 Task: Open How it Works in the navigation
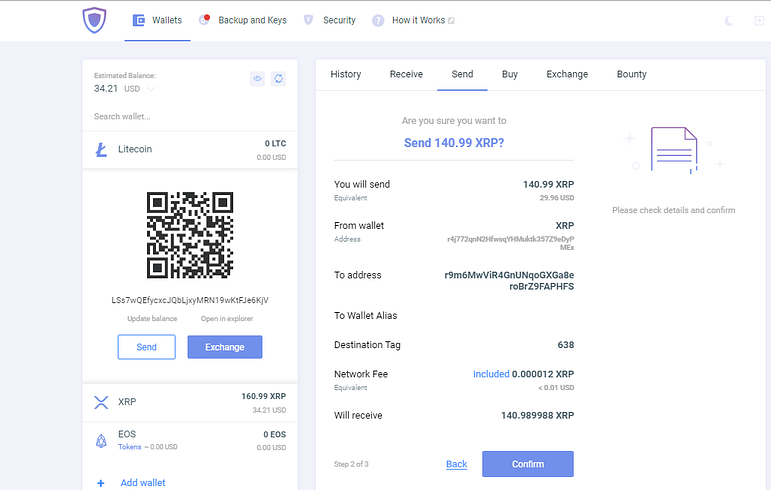pos(418,20)
